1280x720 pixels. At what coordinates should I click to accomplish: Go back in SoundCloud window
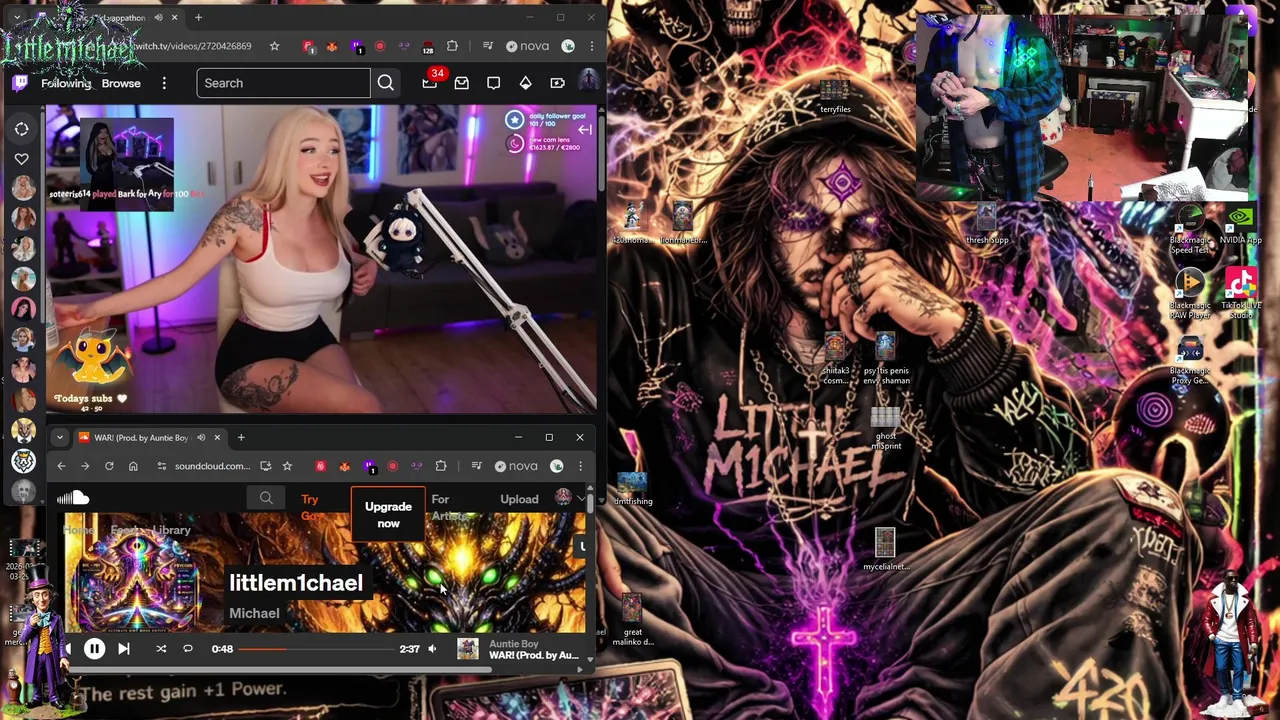[x=61, y=466]
